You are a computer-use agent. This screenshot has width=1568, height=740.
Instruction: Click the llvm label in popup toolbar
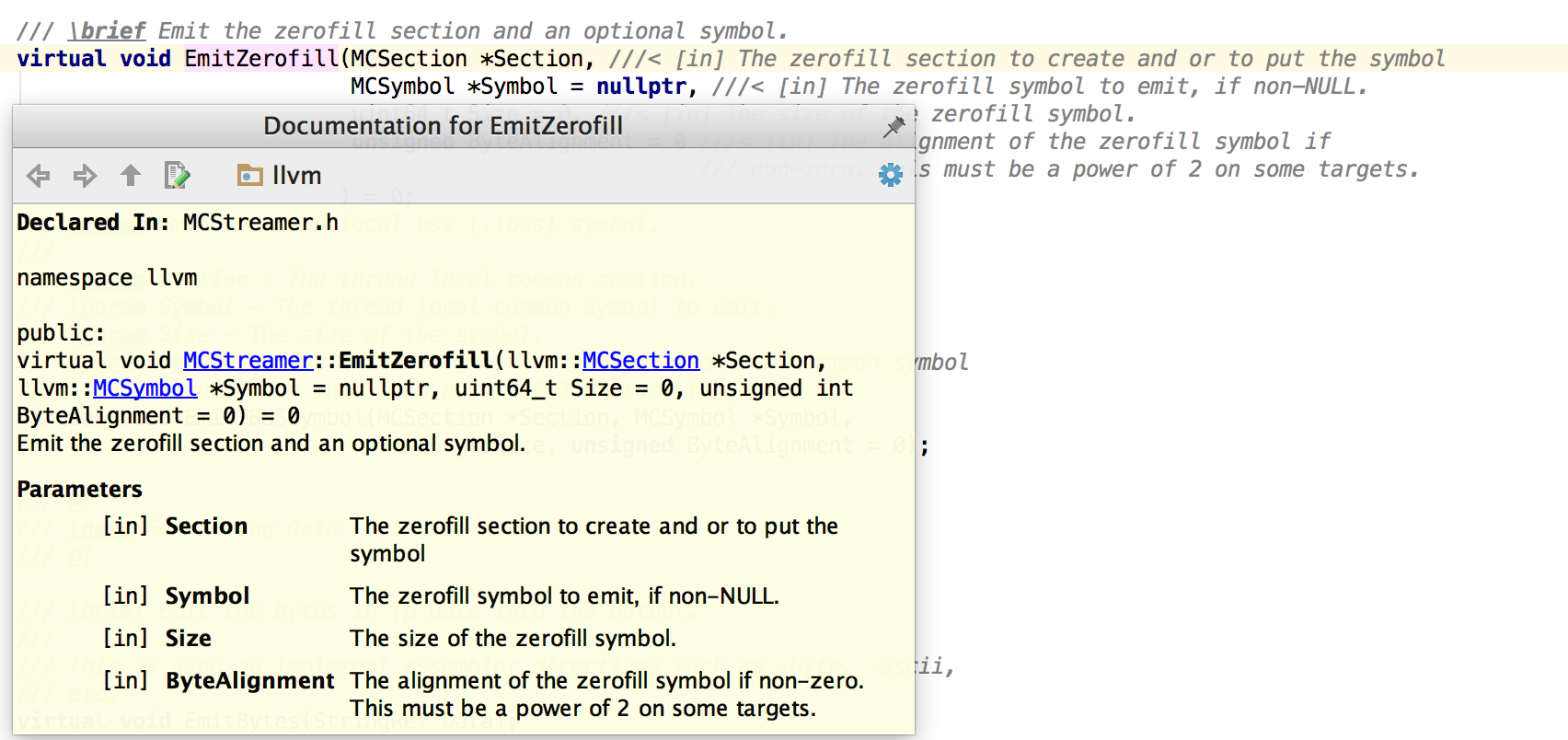tap(296, 175)
